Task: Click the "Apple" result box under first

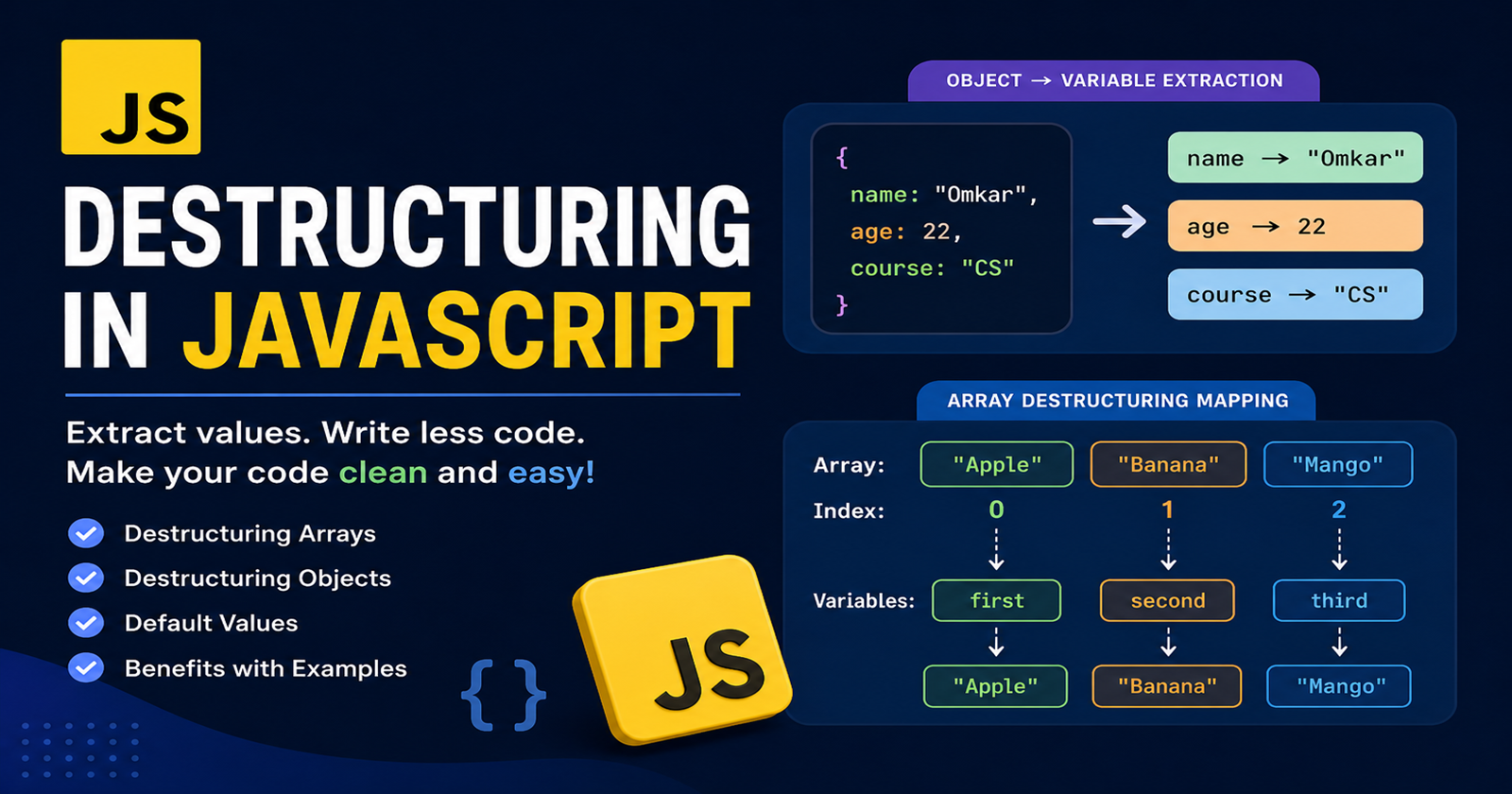Action: point(995,686)
